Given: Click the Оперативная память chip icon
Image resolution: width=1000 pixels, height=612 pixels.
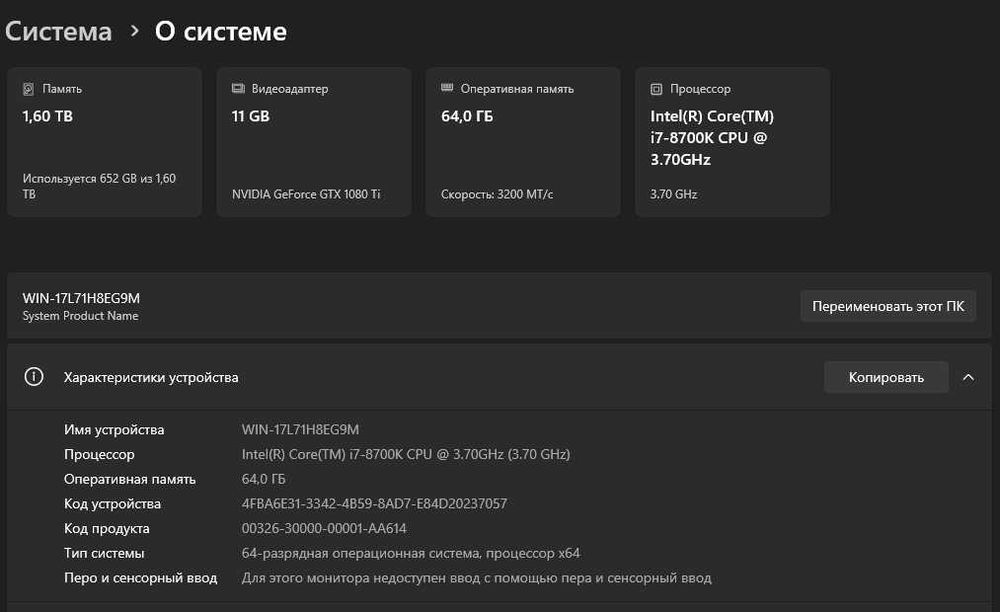Looking at the screenshot, I should click(x=447, y=89).
